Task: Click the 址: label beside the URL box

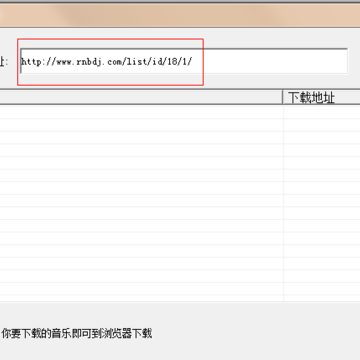Action: click(x=4, y=62)
